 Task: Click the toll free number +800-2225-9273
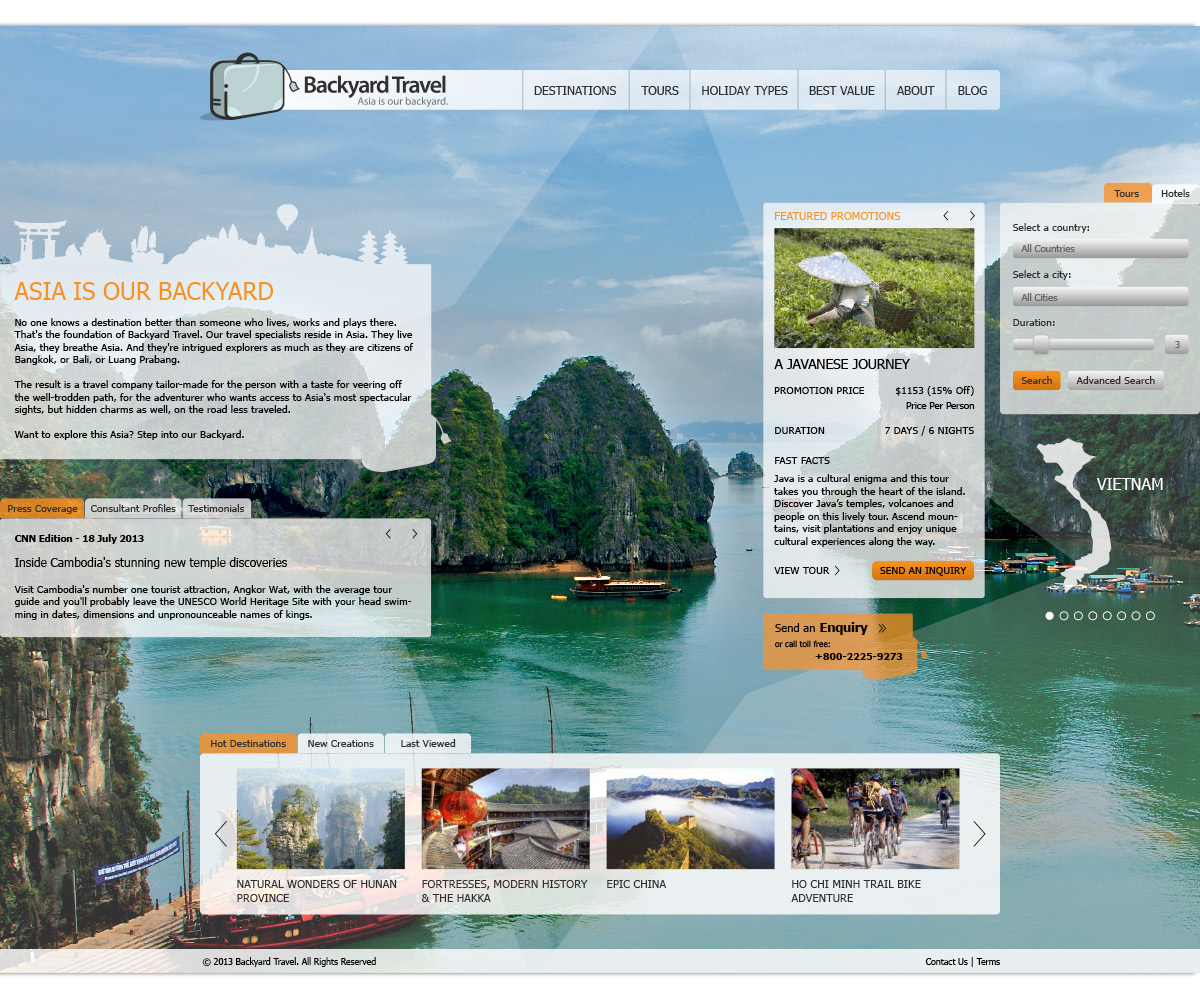coord(859,657)
